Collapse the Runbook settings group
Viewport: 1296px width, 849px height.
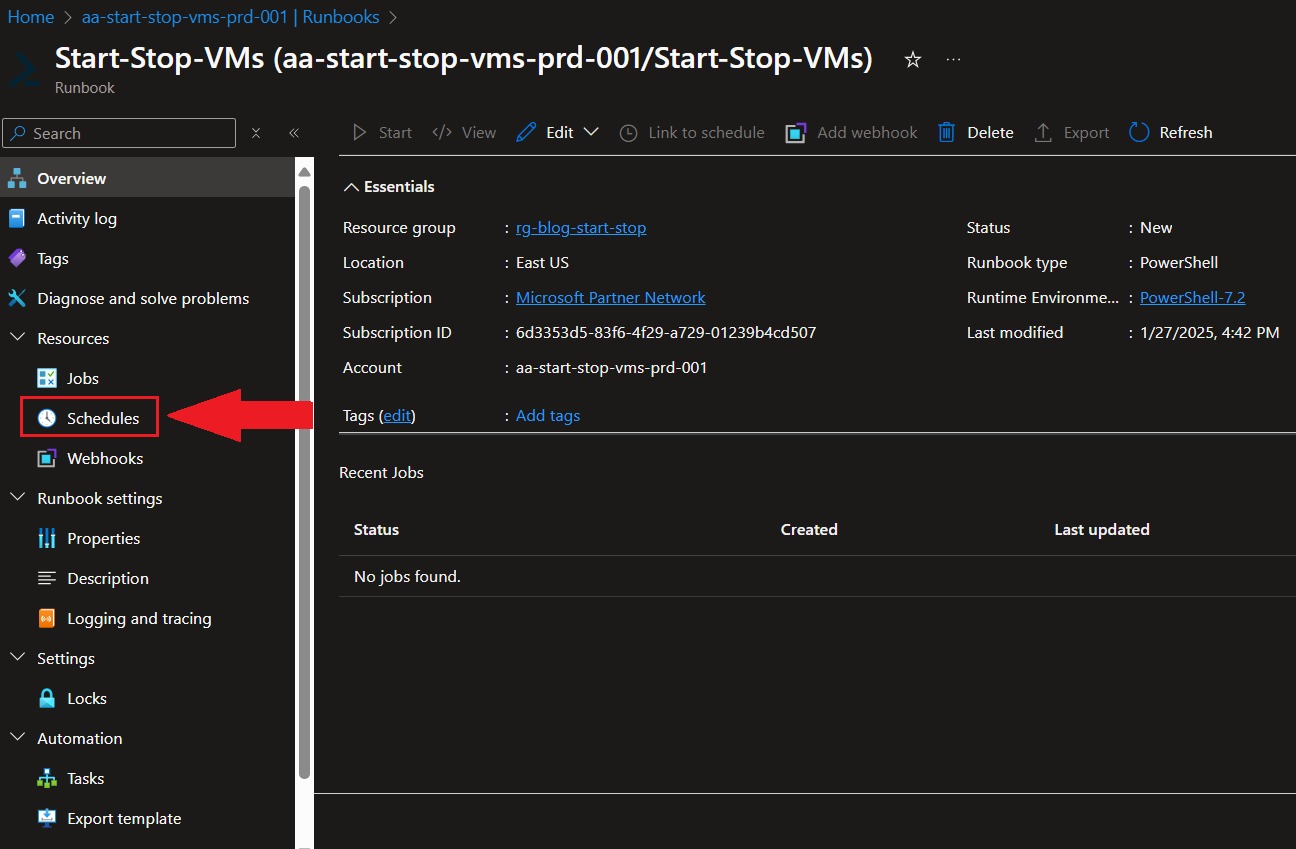[17, 498]
